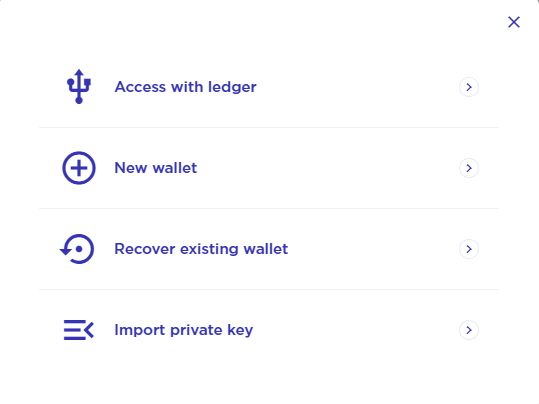539x404 pixels.
Task: Click the USB ledger icon
Action: [79, 87]
